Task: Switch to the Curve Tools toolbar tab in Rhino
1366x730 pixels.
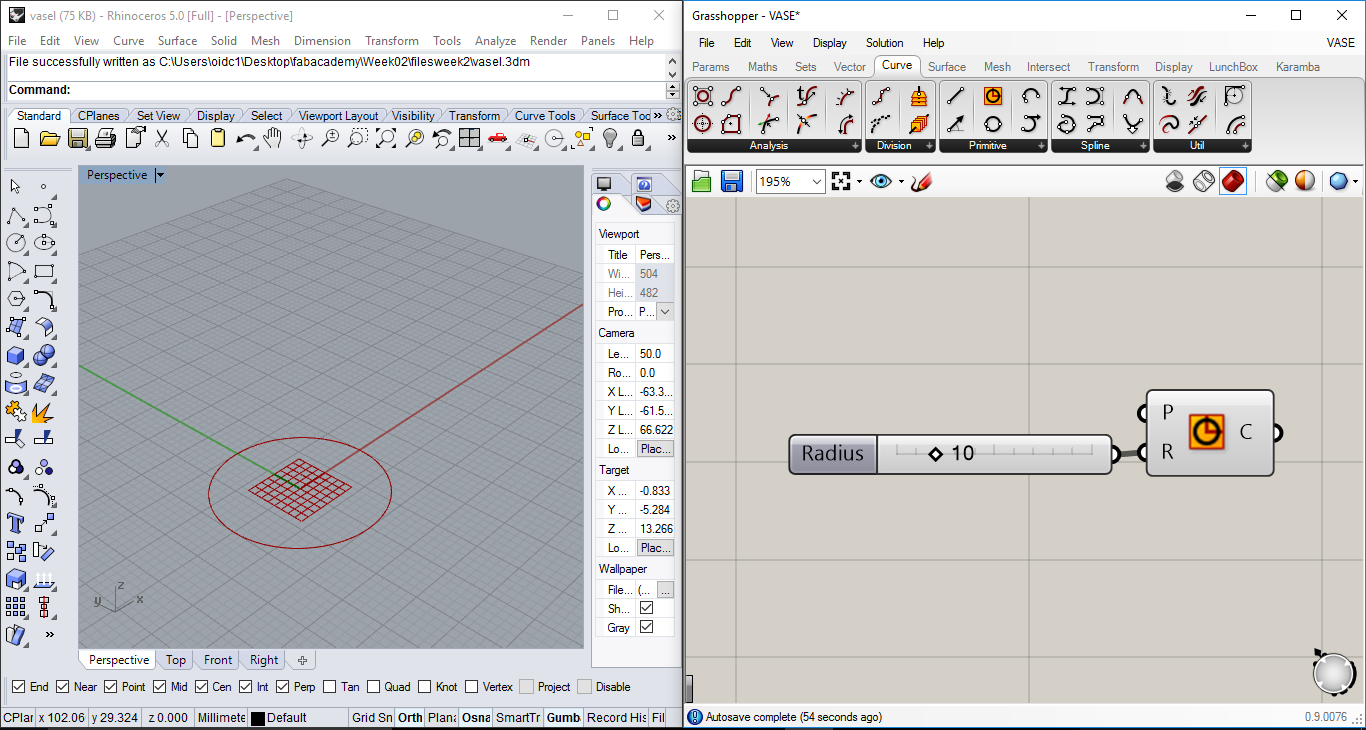Action: click(544, 116)
